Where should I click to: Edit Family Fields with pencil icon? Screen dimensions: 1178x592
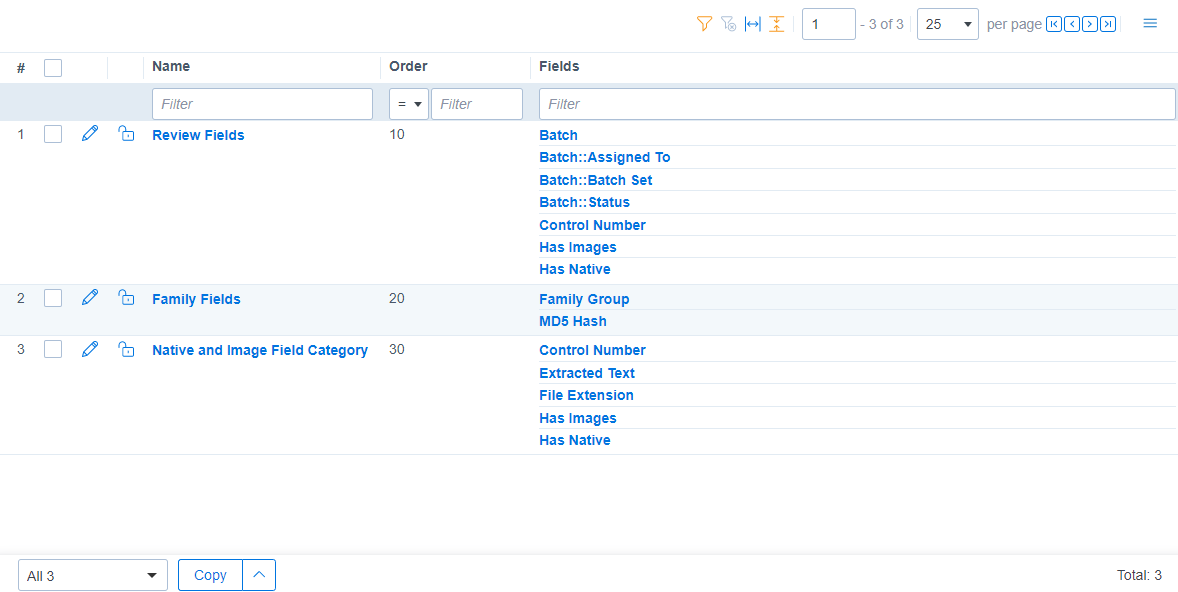pos(89,298)
